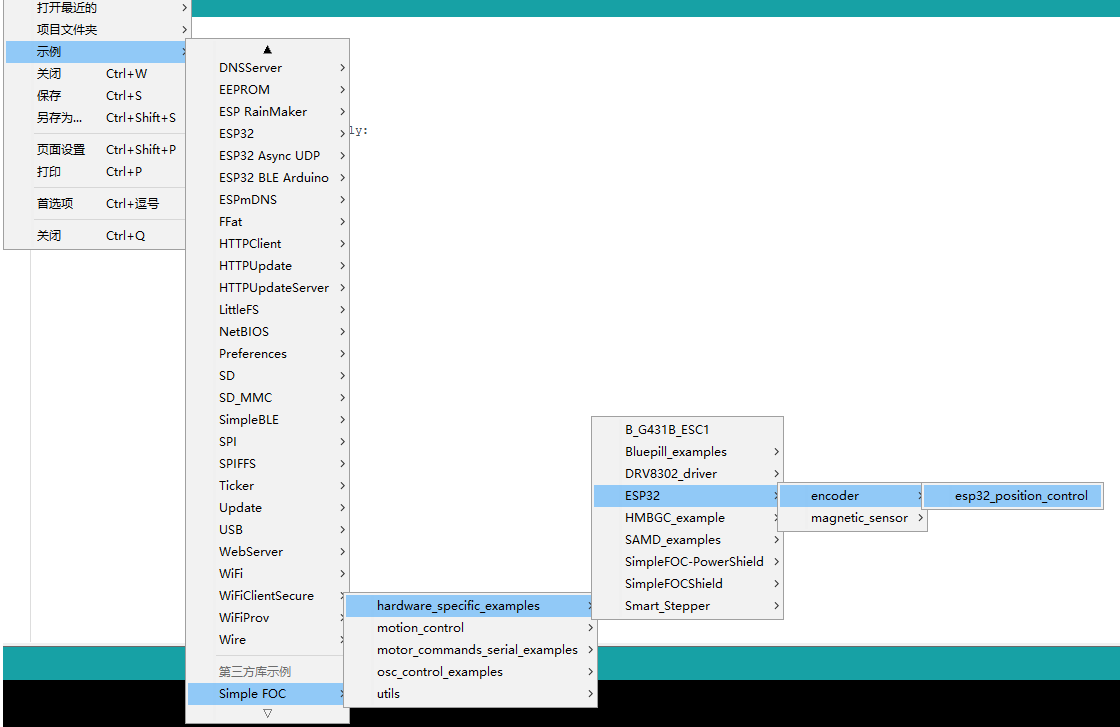Open 首选项 (Preferences) from the menu
Image resolution: width=1120 pixels, height=727 pixels.
pyautogui.click(x=47, y=203)
